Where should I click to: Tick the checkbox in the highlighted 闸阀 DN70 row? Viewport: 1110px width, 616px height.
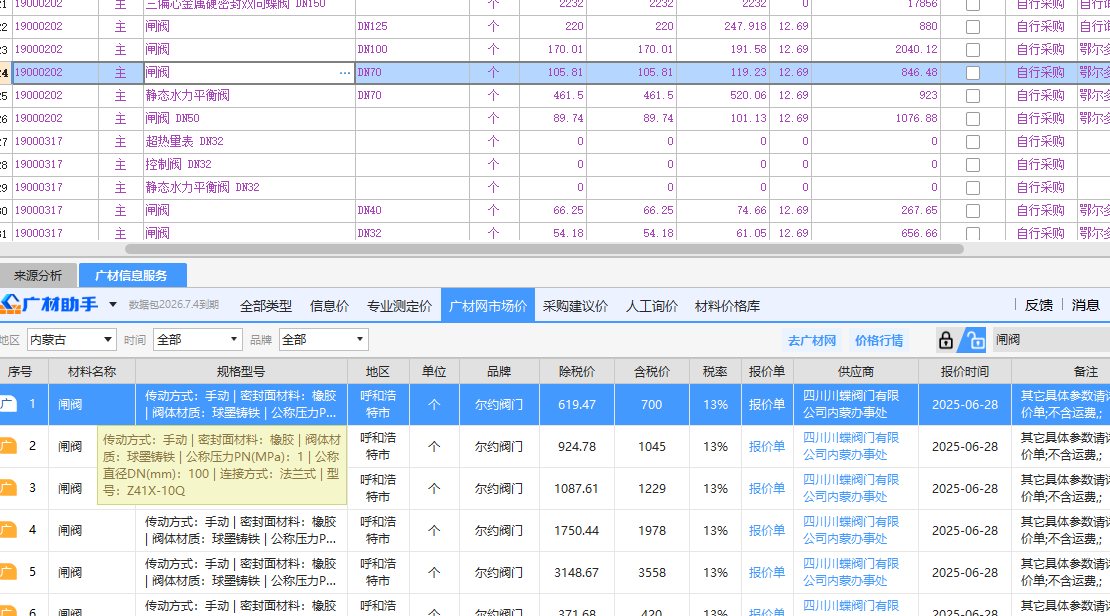(x=973, y=73)
